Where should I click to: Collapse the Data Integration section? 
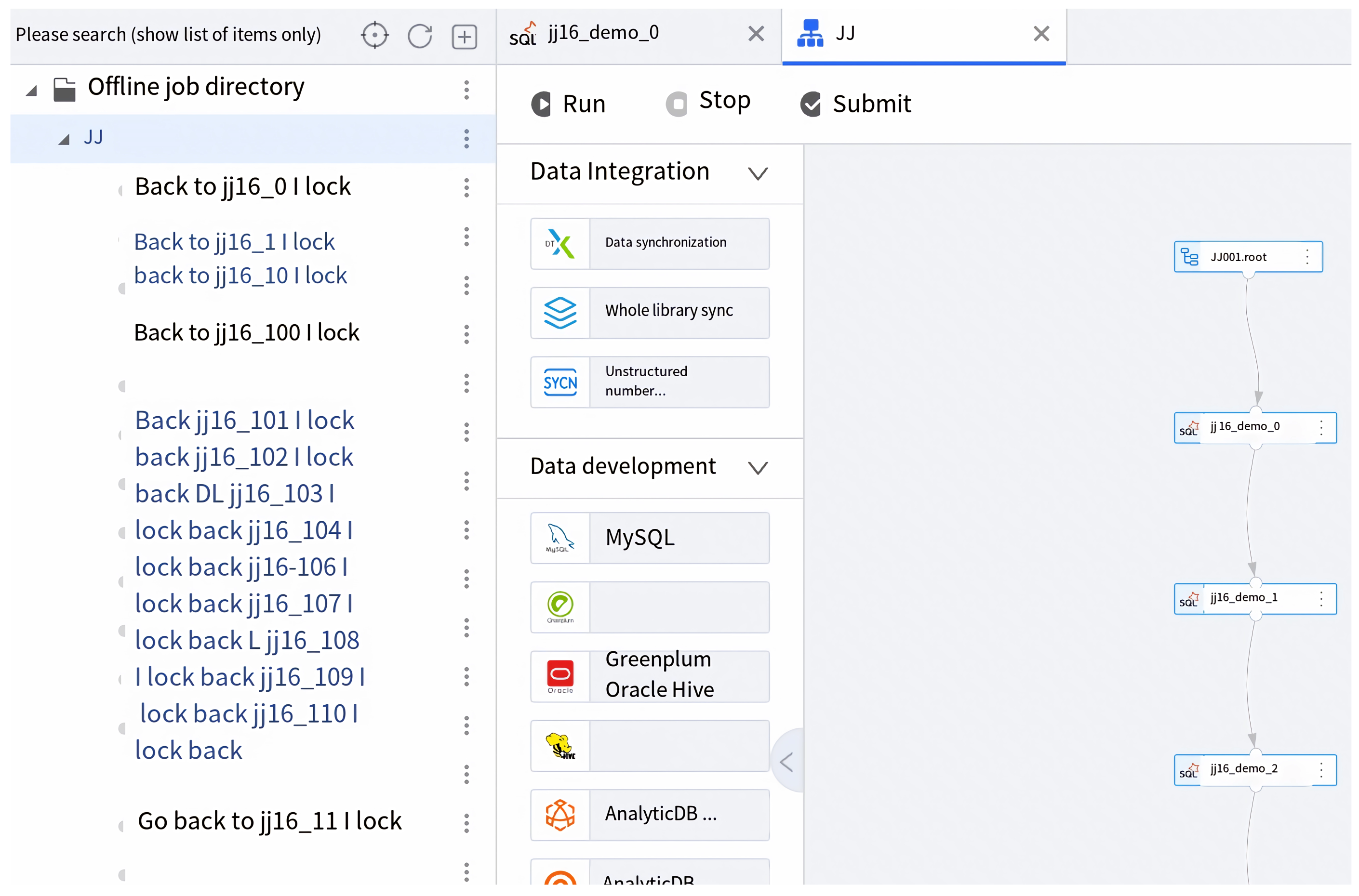pyautogui.click(x=757, y=173)
